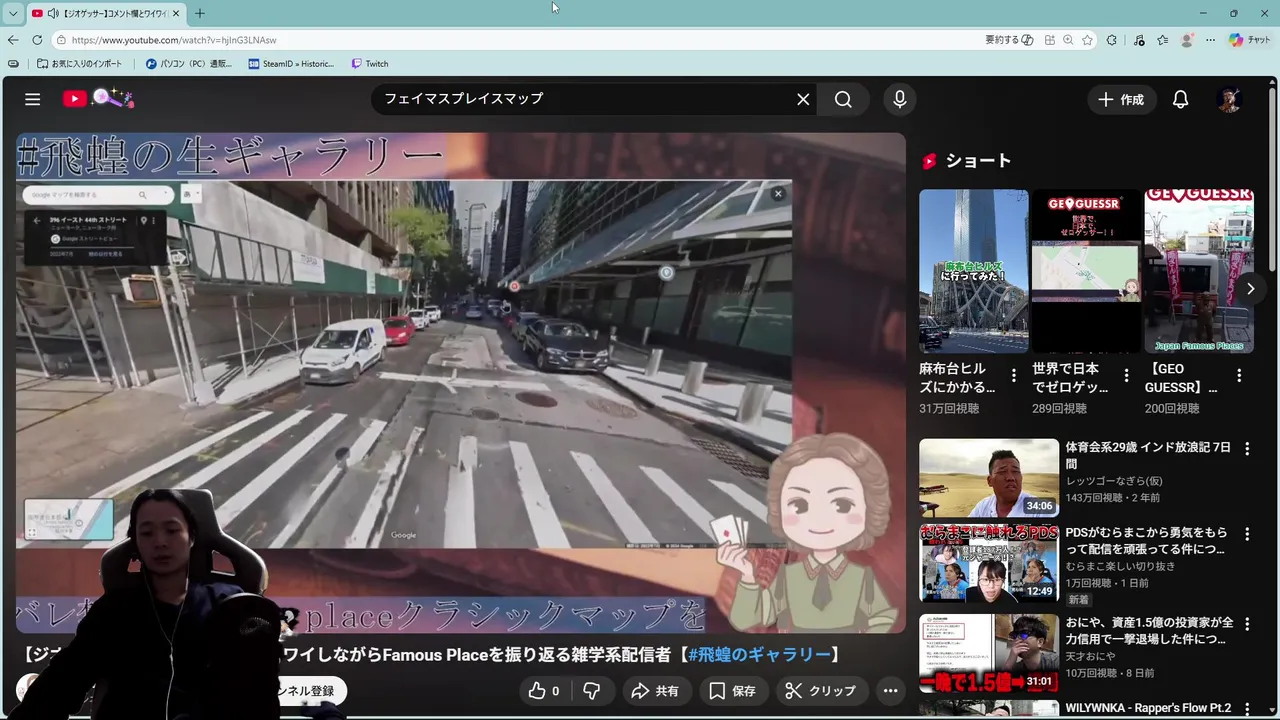Screen dimensions: 1280x720
Task: Open WILYWNKA Rapper's Flow video title
Action: coord(1148,708)
